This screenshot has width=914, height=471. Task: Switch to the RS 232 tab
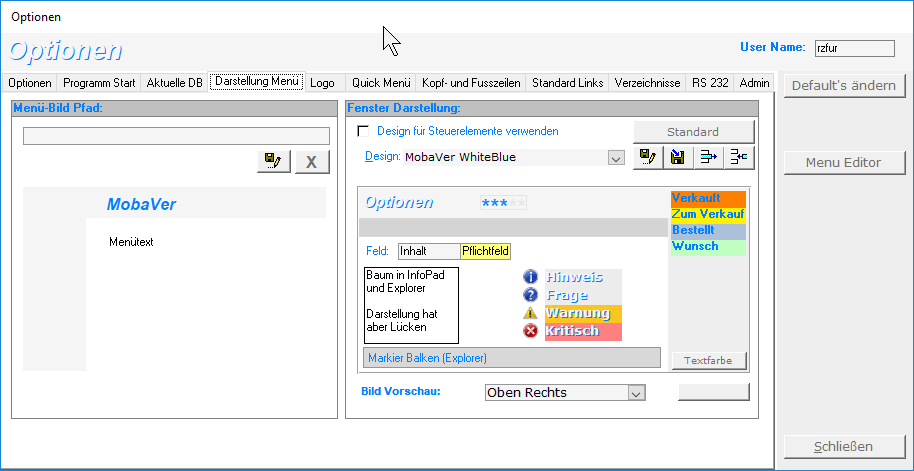710,83
